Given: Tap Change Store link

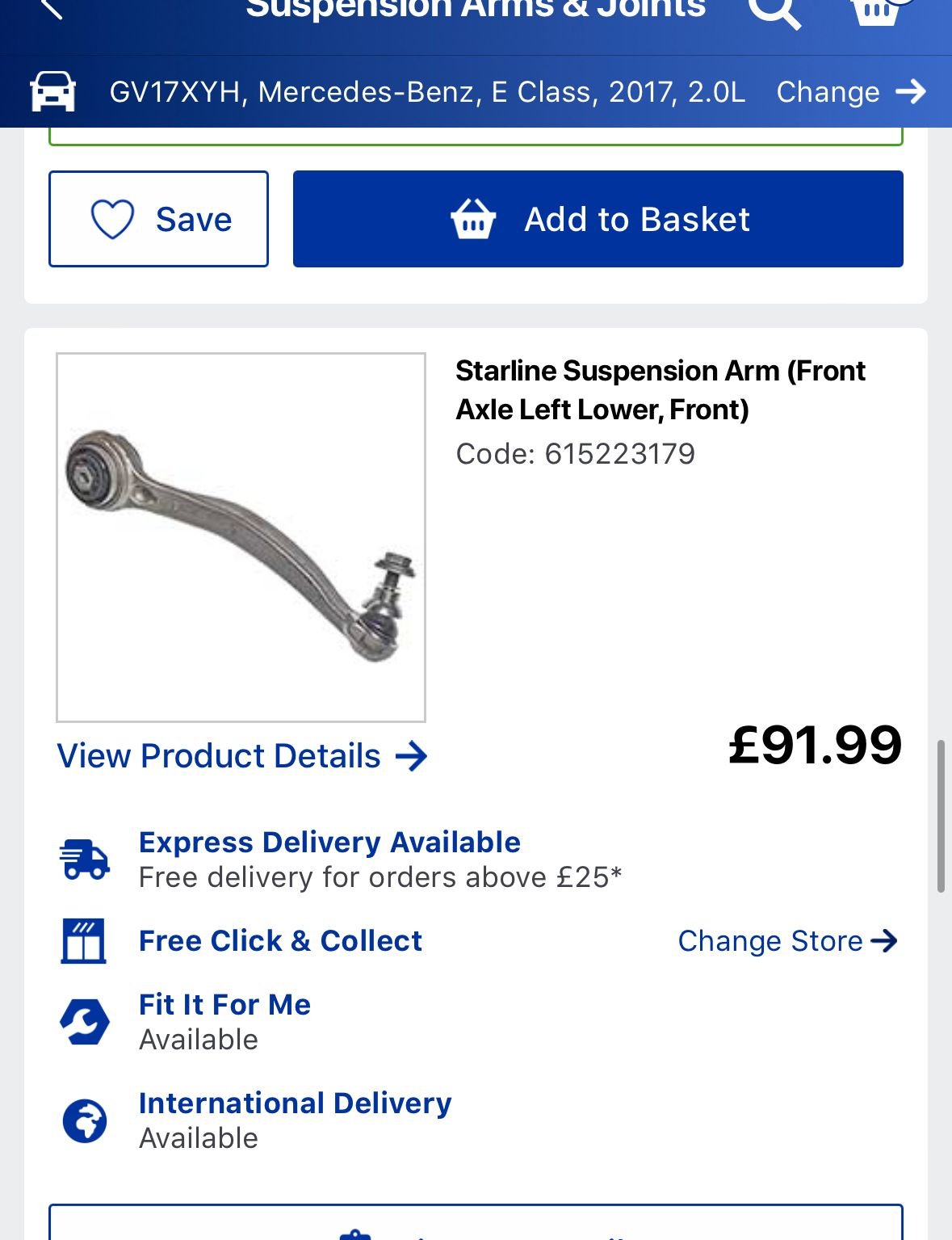Looking at the screenshot, I should 788,941.
